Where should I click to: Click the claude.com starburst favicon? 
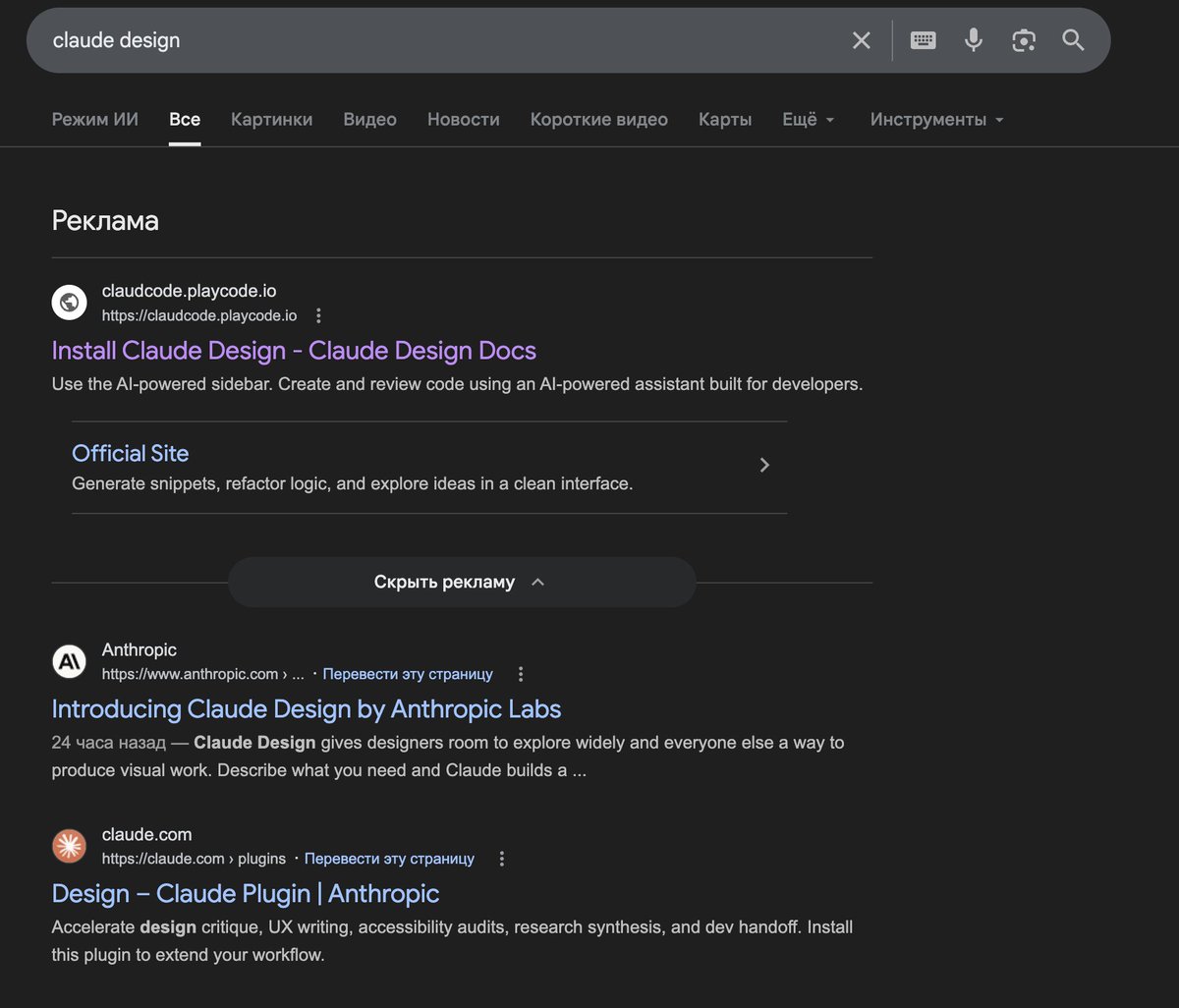tap(70, 846)
